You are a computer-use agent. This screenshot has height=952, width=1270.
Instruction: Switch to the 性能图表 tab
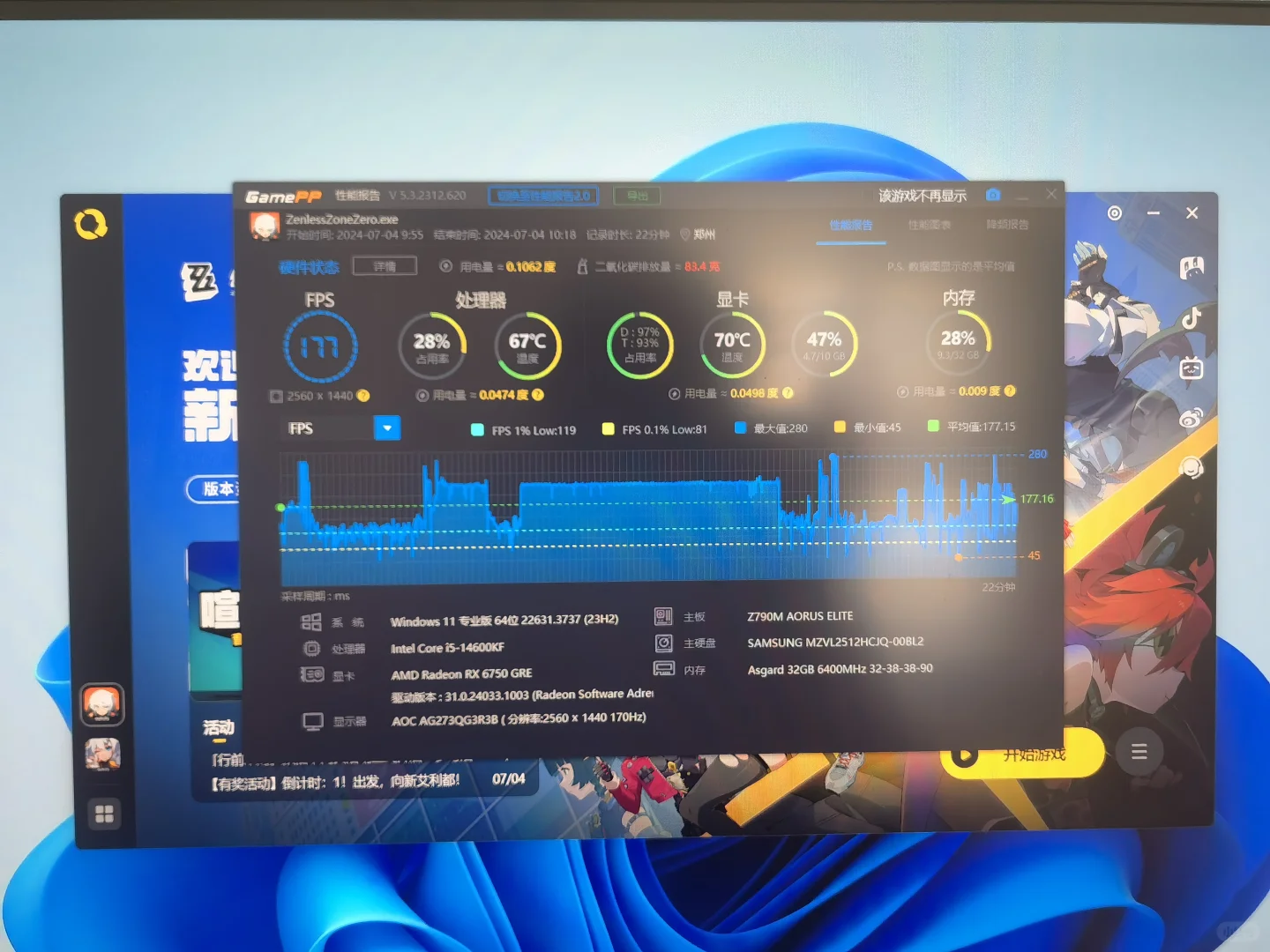[x=930, y=226]
